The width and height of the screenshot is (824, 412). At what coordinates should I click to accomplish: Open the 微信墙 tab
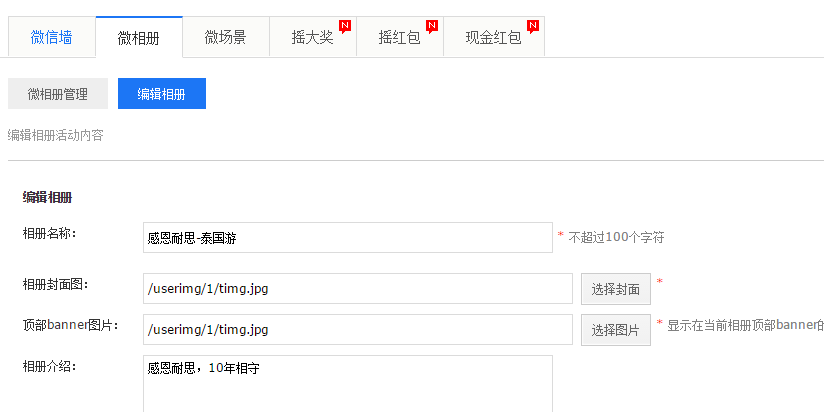pos(51,38)
